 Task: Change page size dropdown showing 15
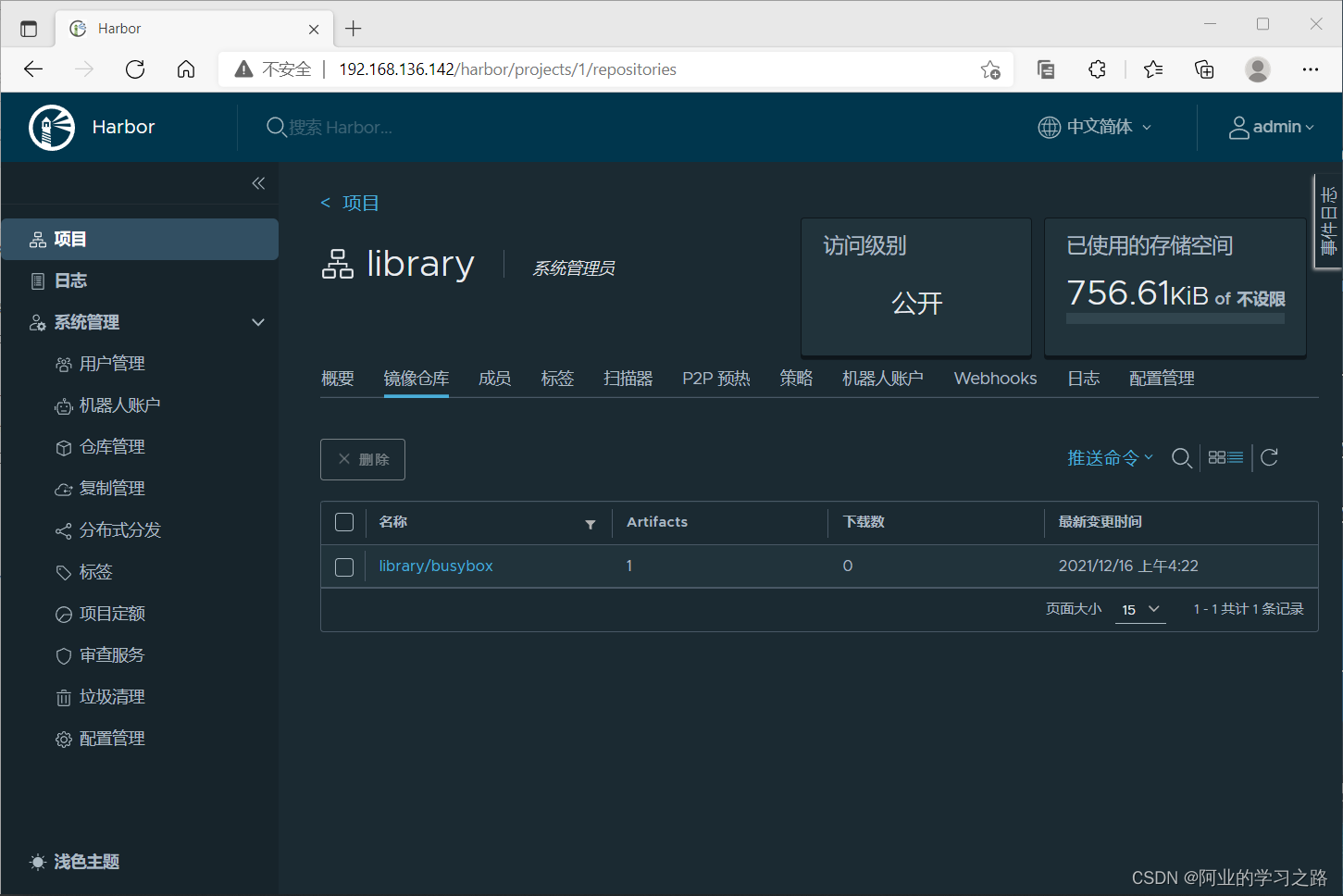click(1140, 609)
